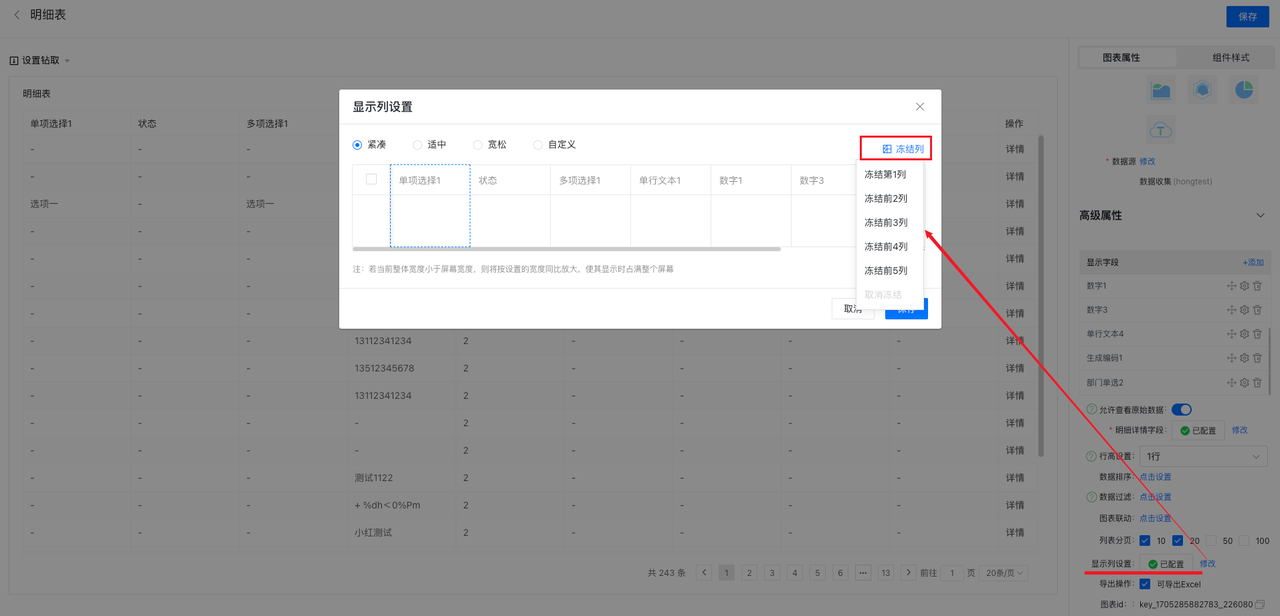Select the pie chart type icon
This screenshot has height=616, width=1280.
[x=1243, y=90]
